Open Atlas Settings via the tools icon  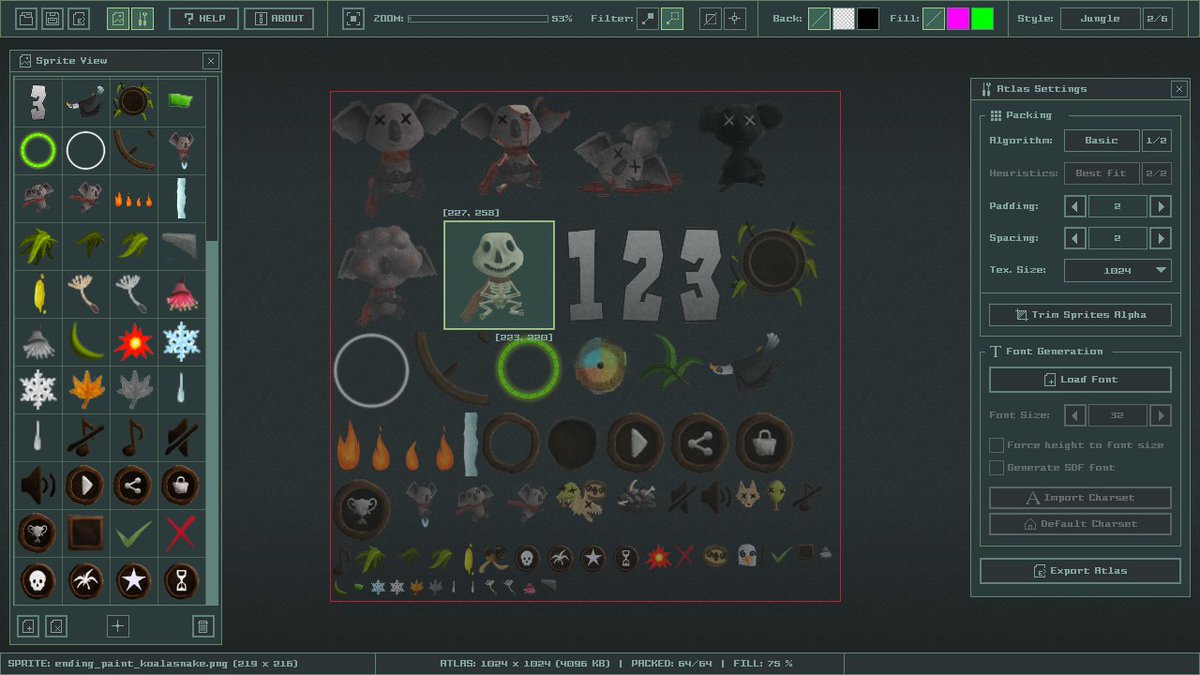pos(141,17)
